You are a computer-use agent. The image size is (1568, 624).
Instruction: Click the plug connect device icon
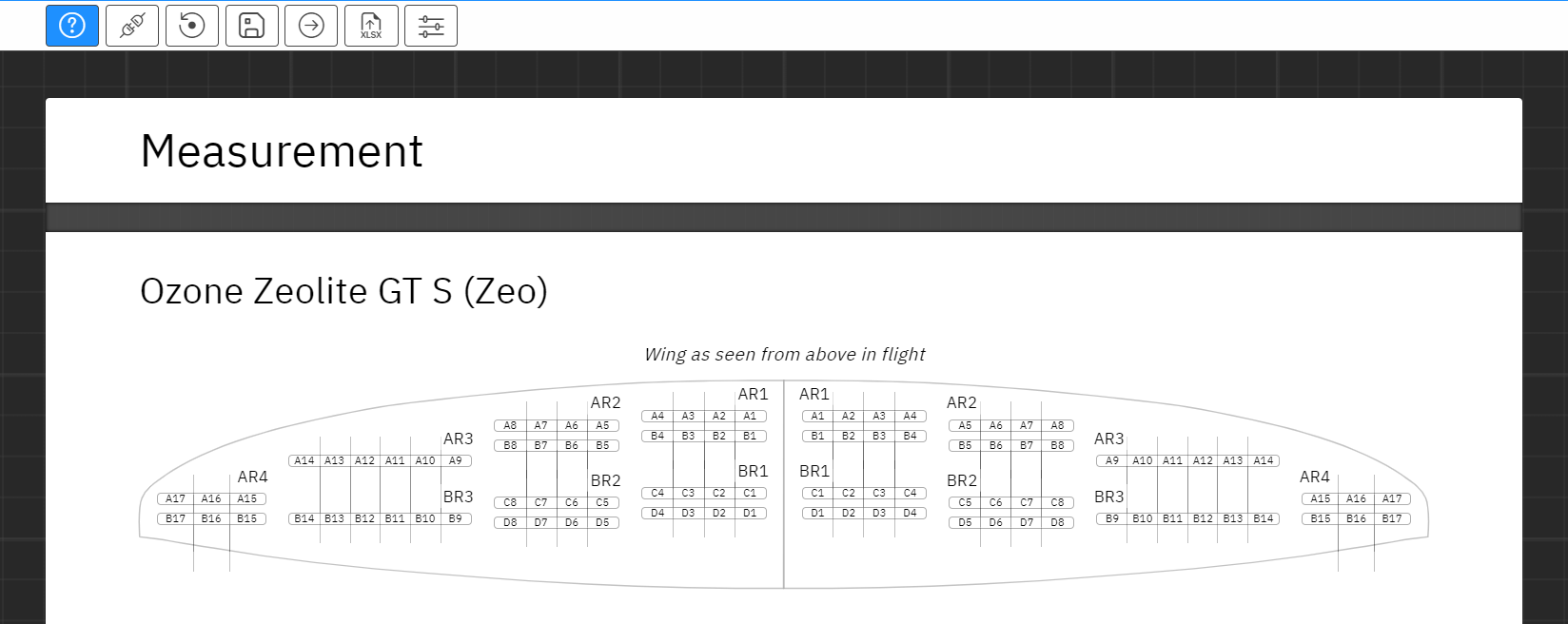point(132,26)
